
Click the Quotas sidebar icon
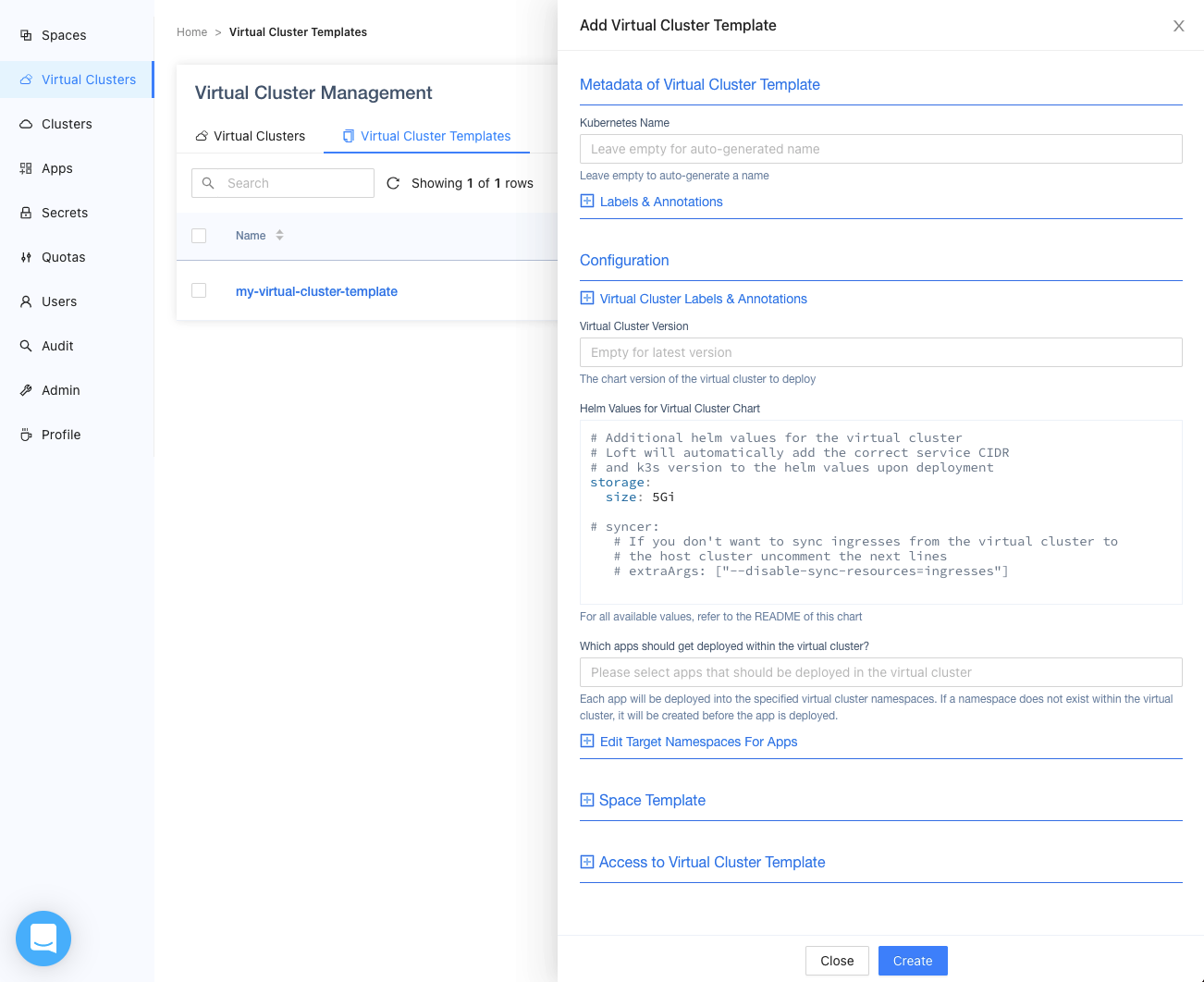click(x=26, y=257)
